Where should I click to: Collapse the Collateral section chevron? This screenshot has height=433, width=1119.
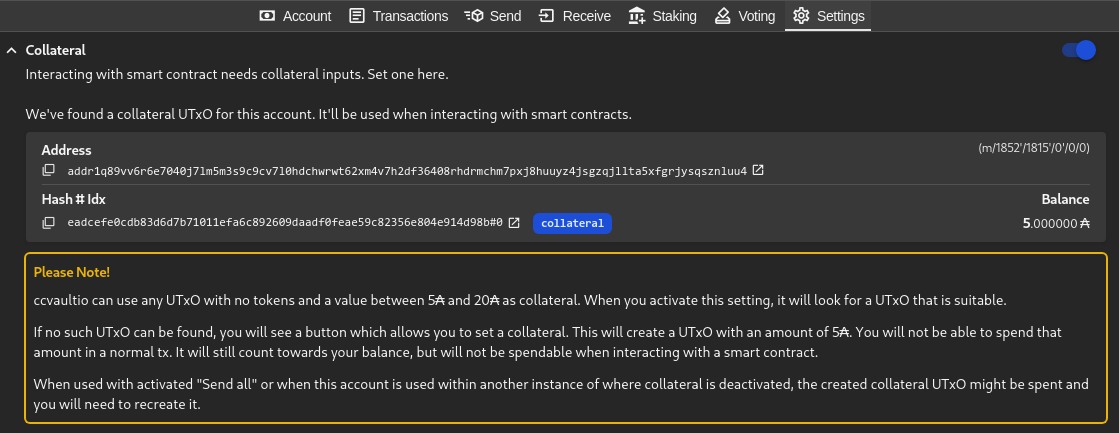11,50
